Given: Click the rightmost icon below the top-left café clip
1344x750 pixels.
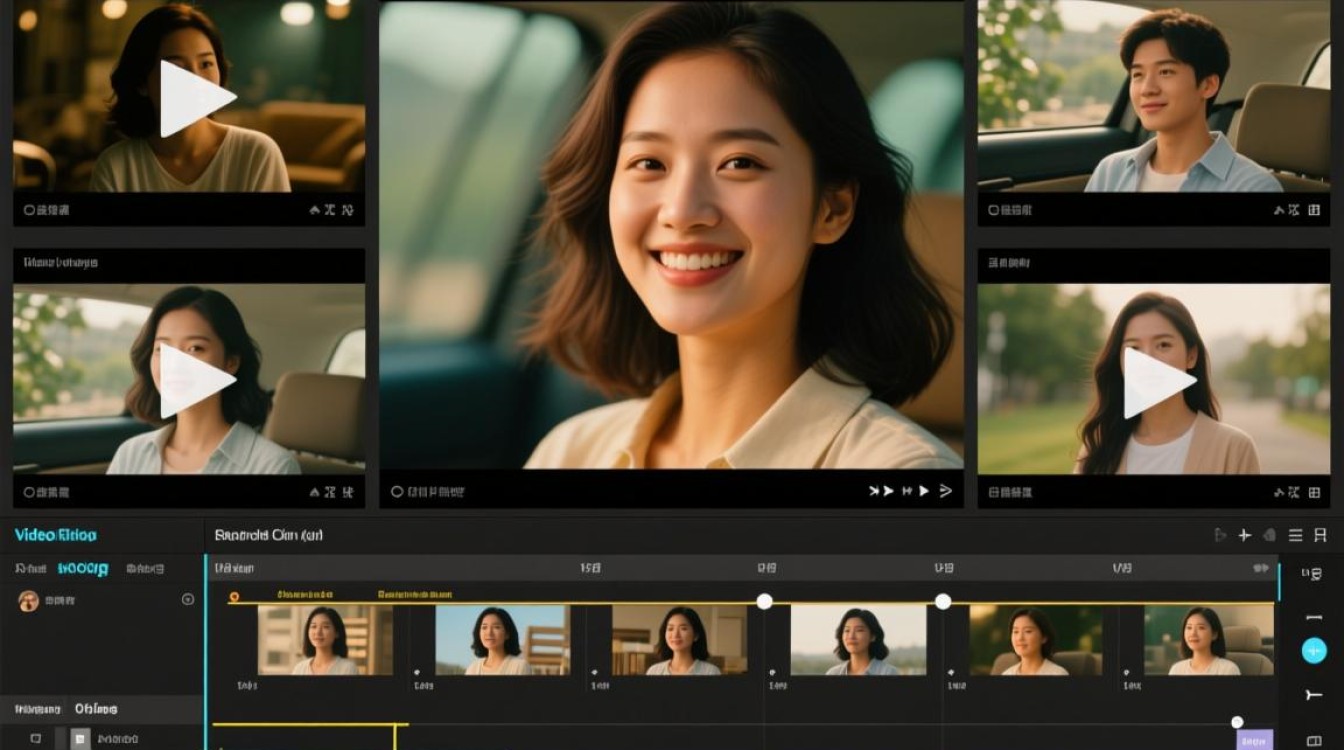Looking at the screenshot, I should [348, 210].
